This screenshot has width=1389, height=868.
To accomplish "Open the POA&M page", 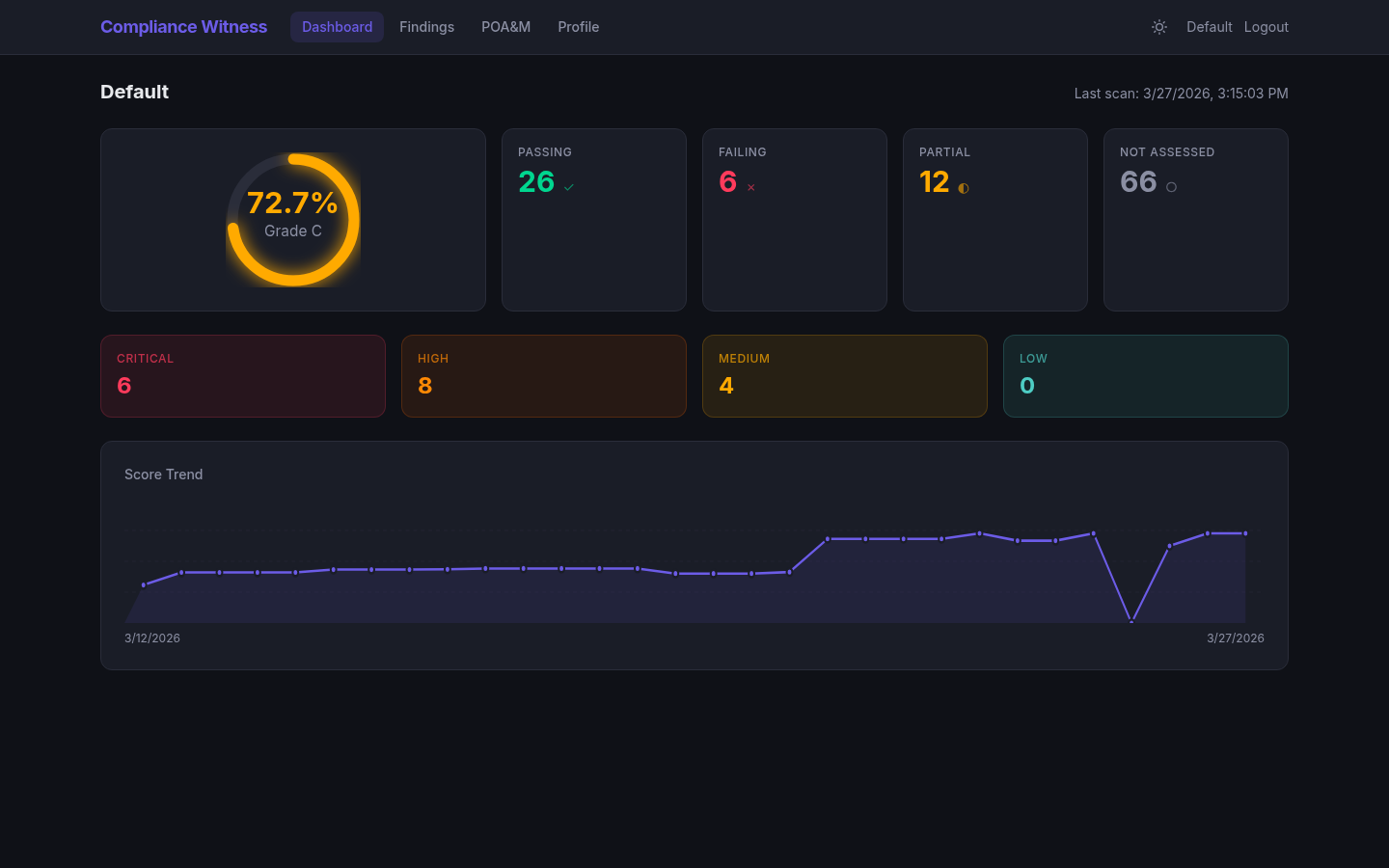I will click(x=505, y=27).
